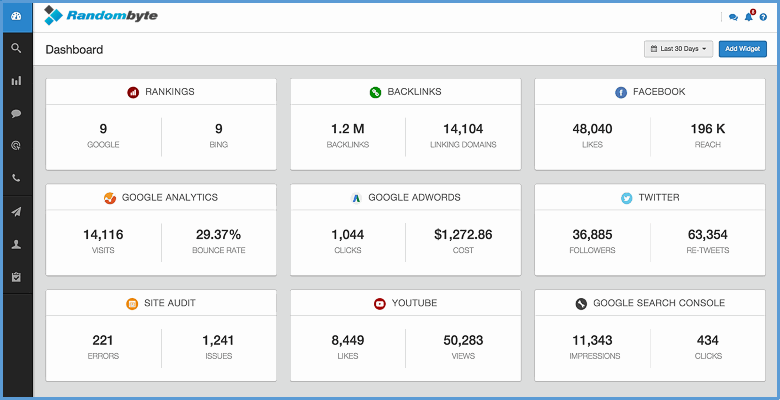
Task: Open the clipboard checklist icon in sidebar
Action: [x=16, y=277]
